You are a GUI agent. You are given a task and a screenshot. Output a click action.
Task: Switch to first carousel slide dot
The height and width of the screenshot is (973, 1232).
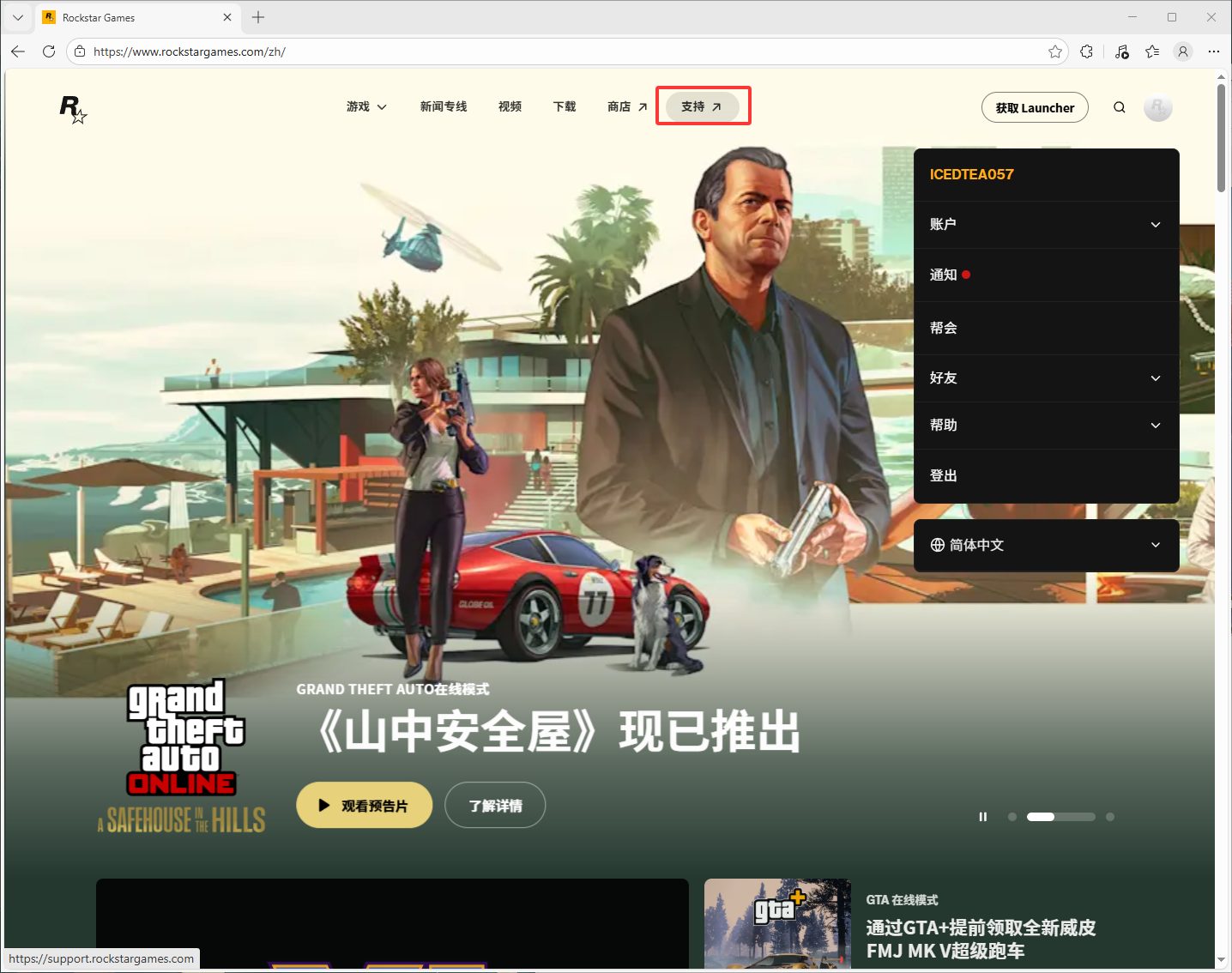coord(1012,817)
